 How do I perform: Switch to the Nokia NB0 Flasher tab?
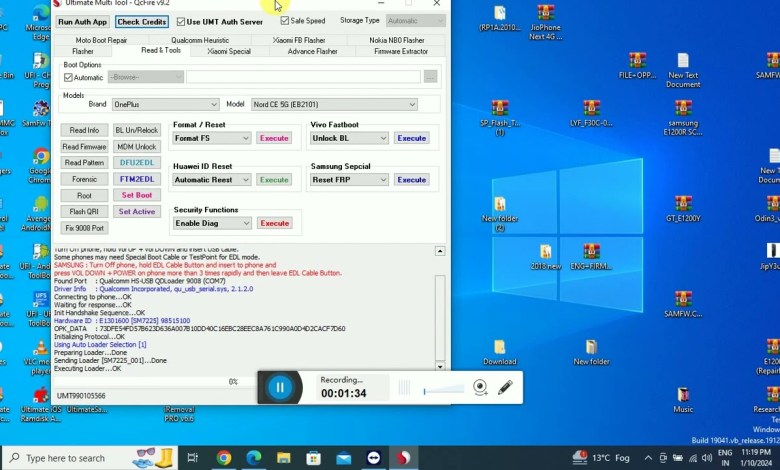pyautogui.click(x=396, y=40)
